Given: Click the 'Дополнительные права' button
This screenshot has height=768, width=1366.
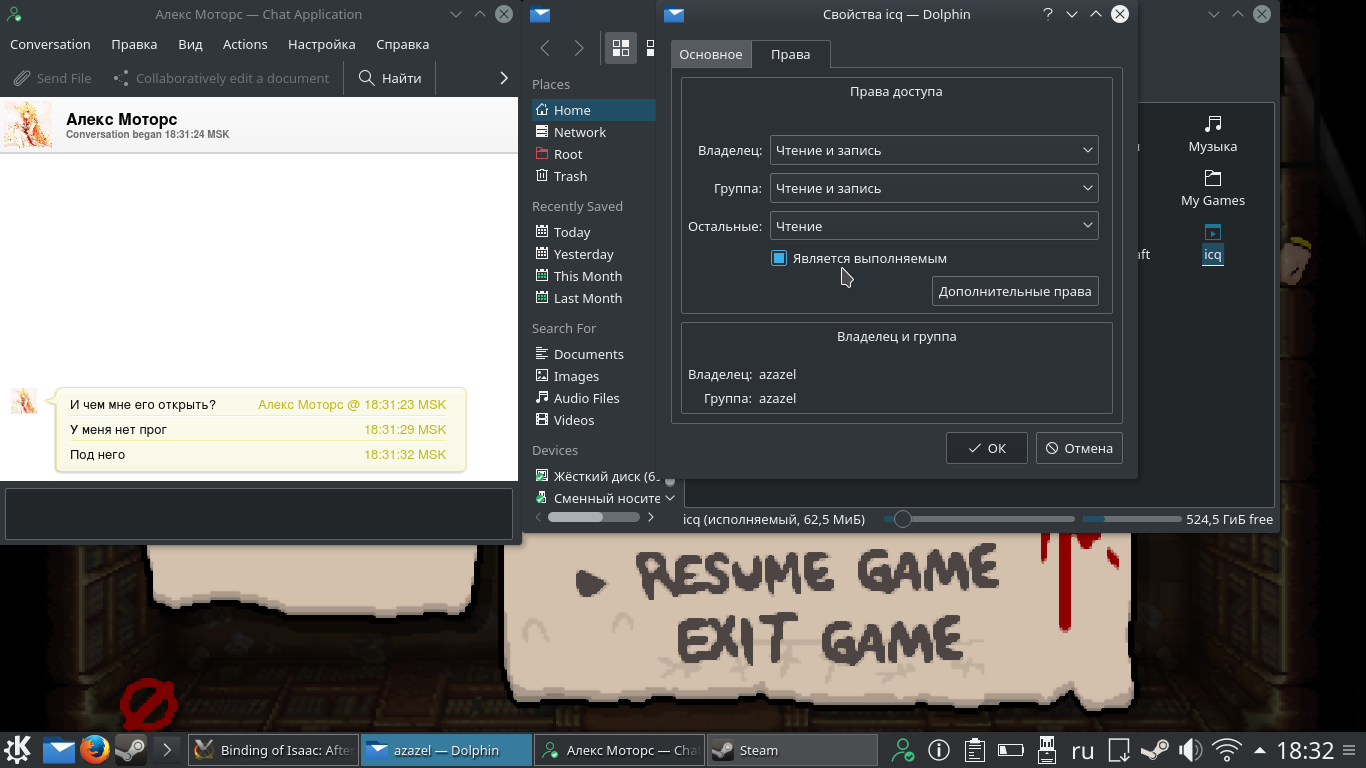Looking at the screenshot, I should pos(1015,291).
